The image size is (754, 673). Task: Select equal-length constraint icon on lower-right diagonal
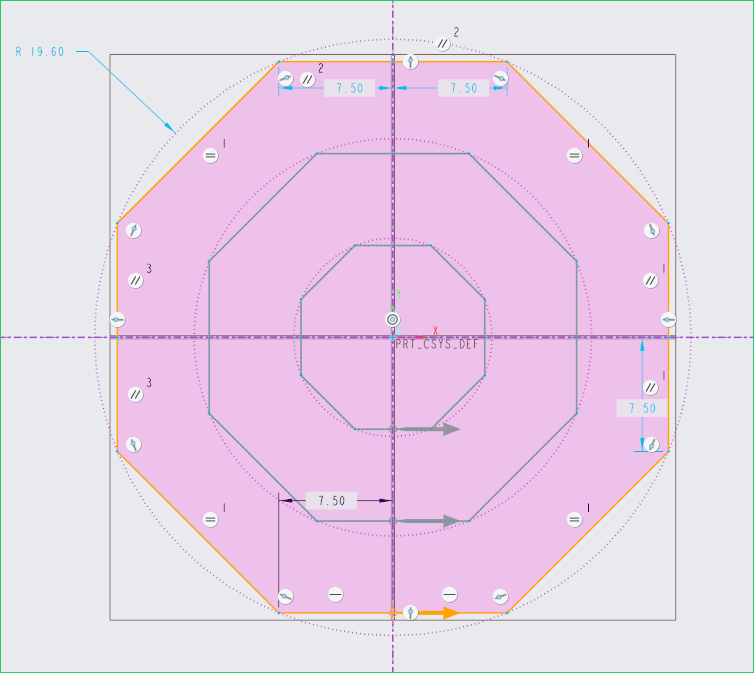point(574,519)
